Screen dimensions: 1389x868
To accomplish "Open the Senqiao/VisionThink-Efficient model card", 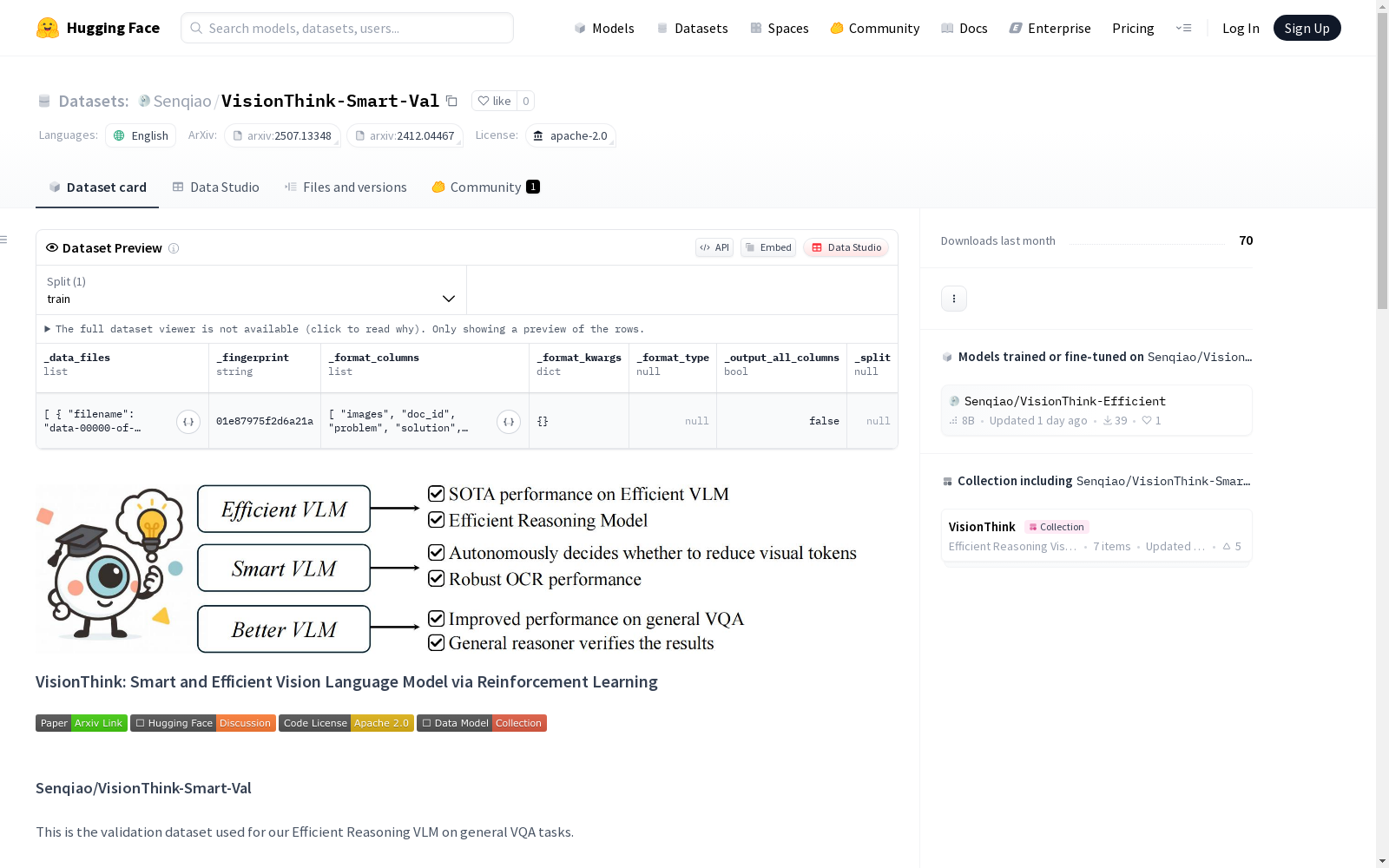I will coord(1096,411).
